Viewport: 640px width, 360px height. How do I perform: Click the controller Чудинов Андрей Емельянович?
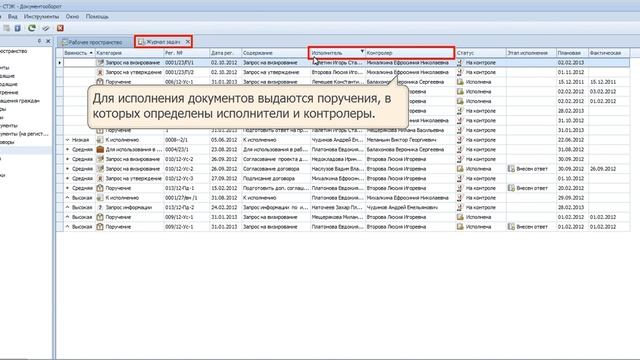pos(402,207)
